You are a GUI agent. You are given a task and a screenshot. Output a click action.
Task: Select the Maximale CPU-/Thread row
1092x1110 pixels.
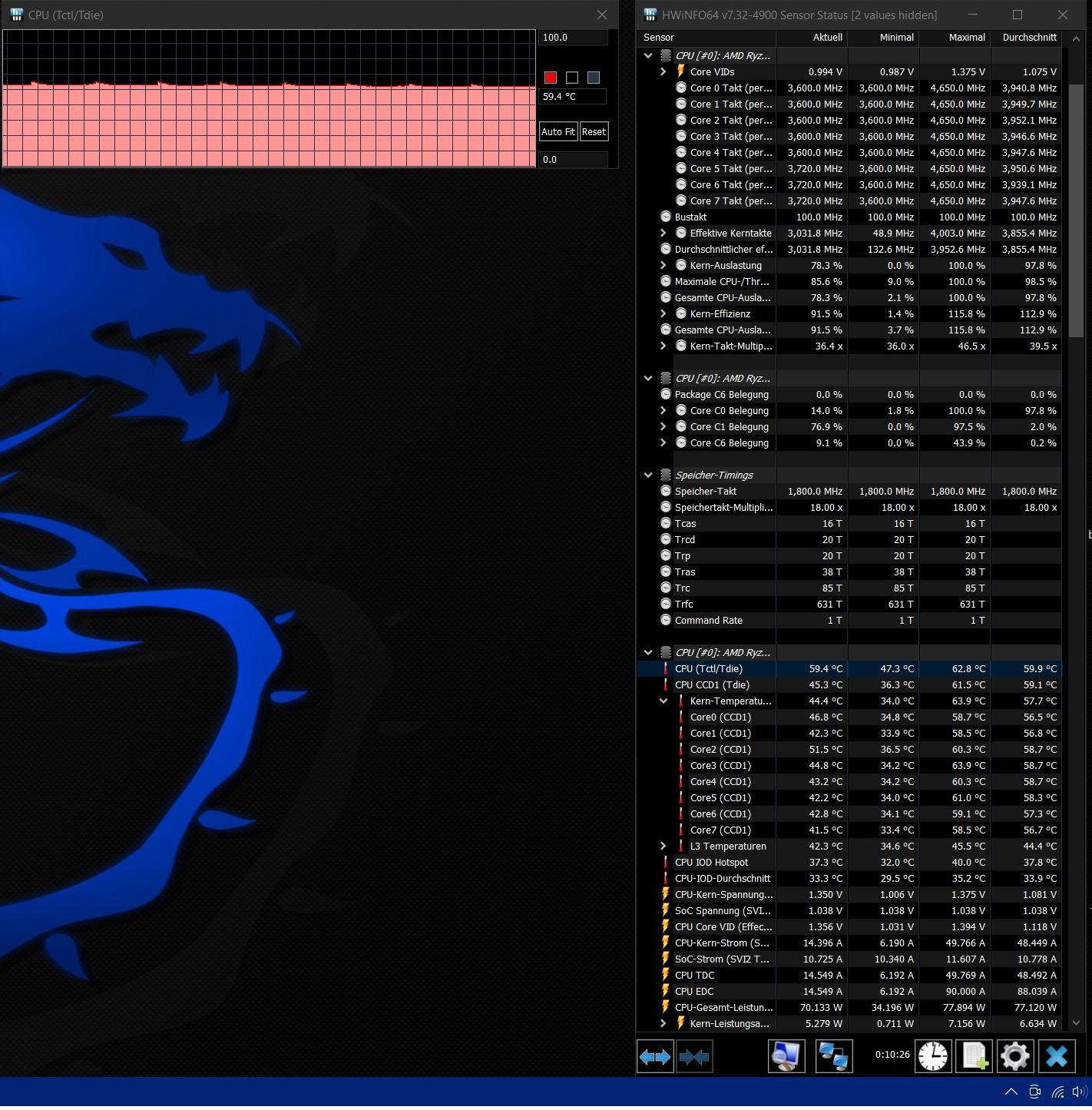coord(849,281)
